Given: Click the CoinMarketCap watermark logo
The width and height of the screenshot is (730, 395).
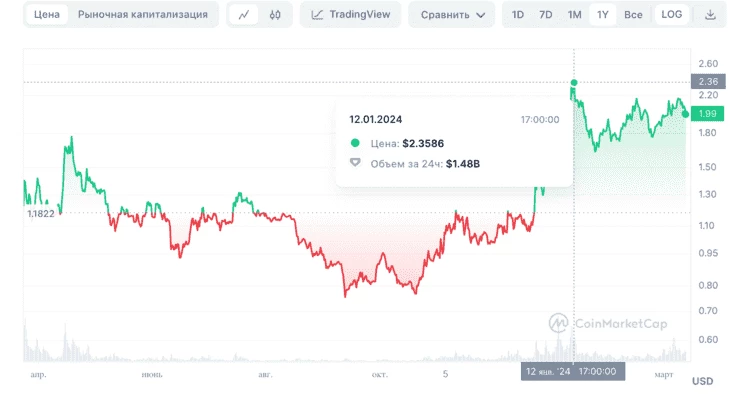Looking at the screenshot, I should pos(558,323).
